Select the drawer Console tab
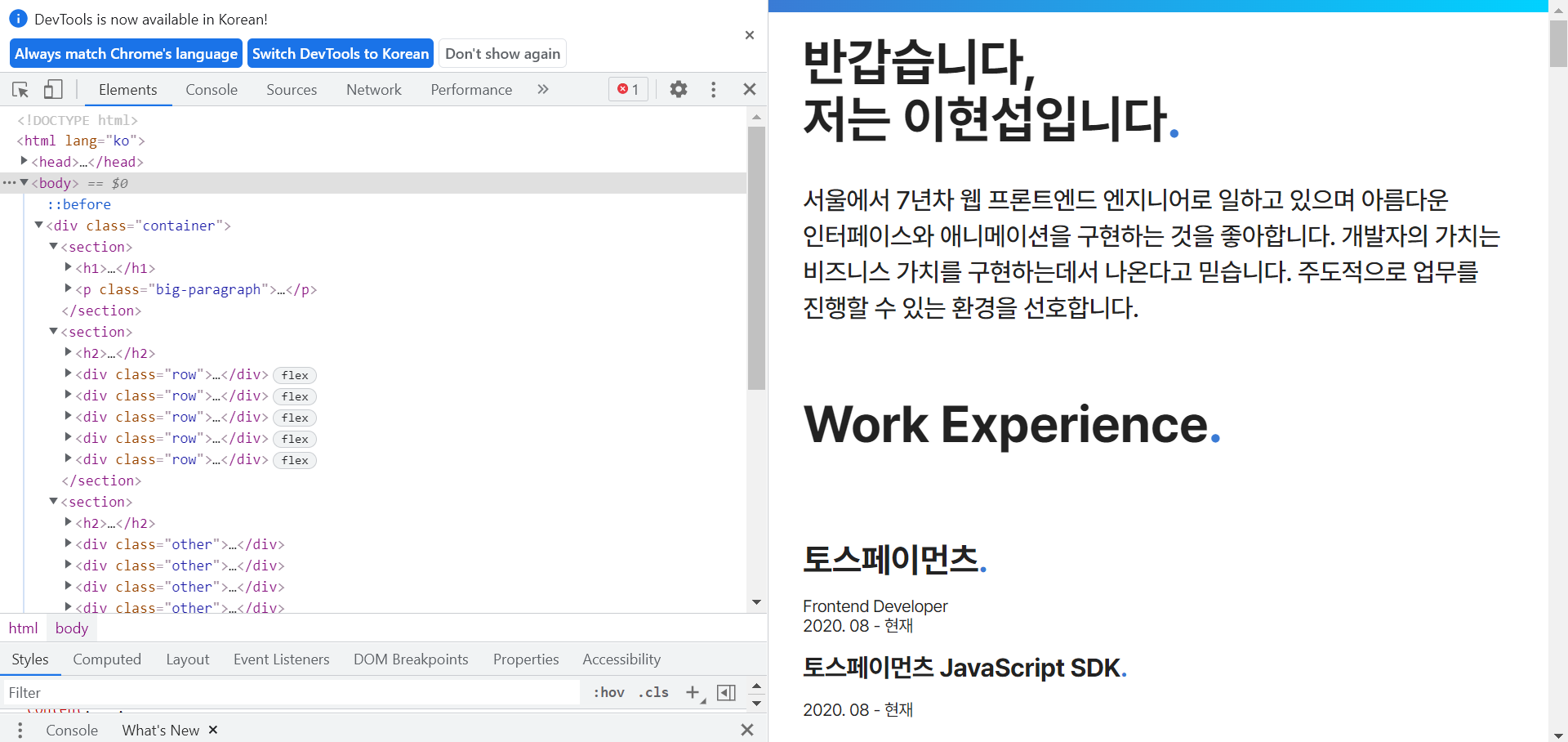The image size is (1568, 742). pyautogui.click(x=72, y=731)
